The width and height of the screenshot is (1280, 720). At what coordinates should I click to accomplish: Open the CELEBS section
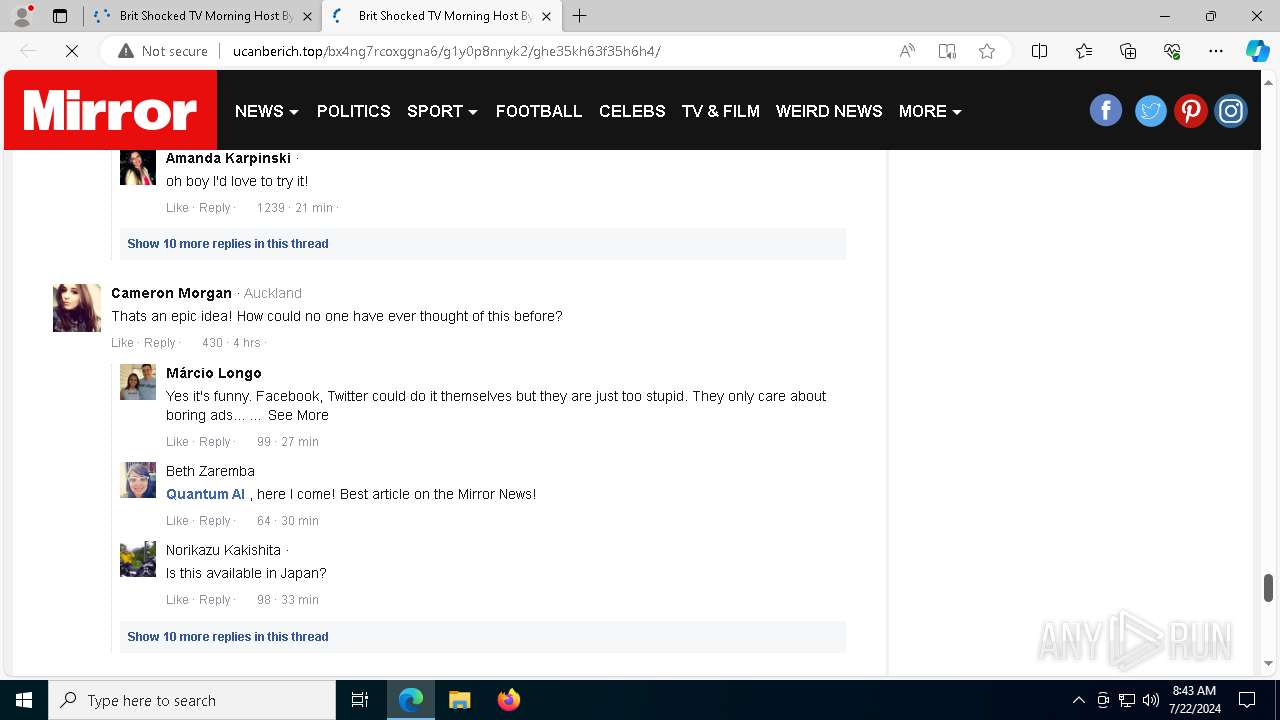tap(632, 111)
